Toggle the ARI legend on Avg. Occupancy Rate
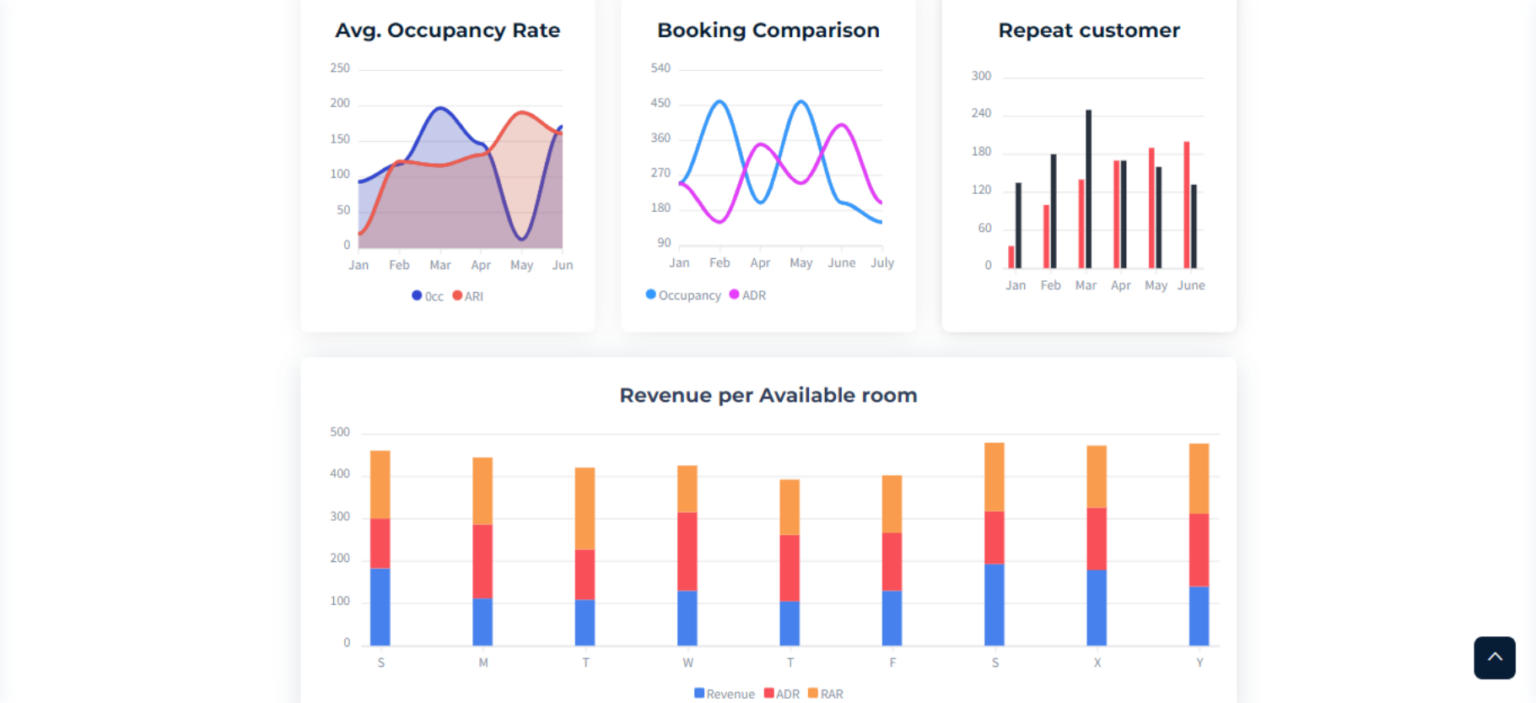The height and width of the screenshot is (703, 1536). [x=468, y=296]
